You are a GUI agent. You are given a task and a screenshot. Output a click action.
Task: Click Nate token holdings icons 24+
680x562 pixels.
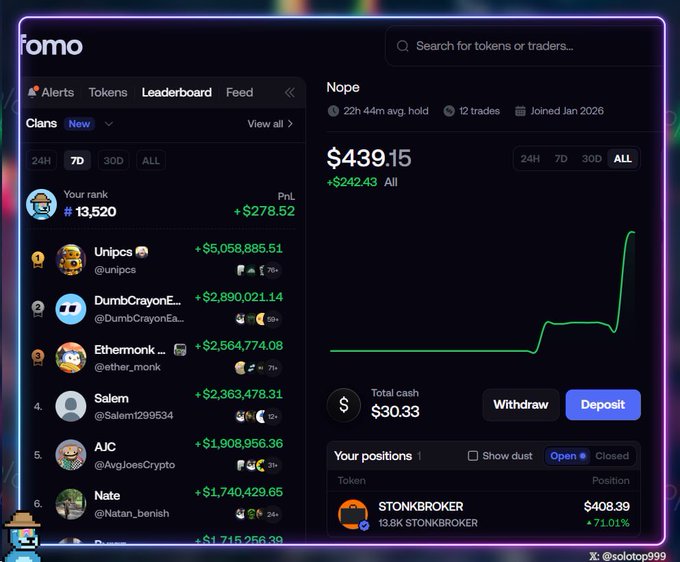pos(258,514)
